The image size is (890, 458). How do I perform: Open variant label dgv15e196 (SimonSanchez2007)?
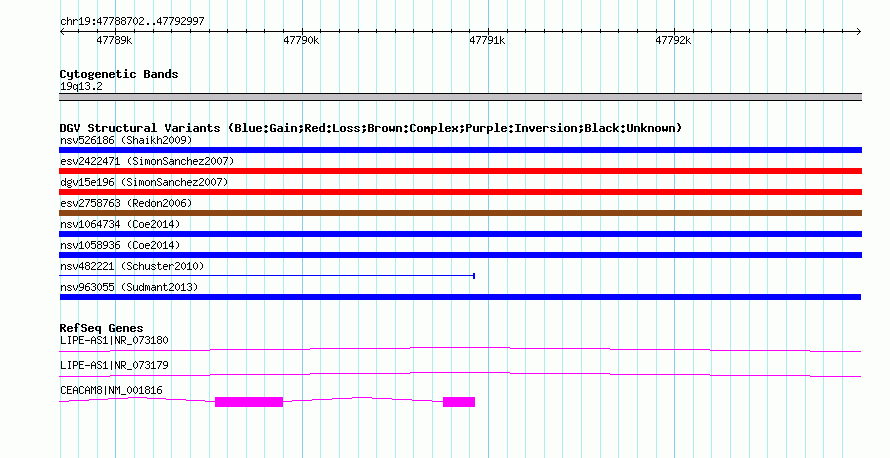click(x=144, y=182)
